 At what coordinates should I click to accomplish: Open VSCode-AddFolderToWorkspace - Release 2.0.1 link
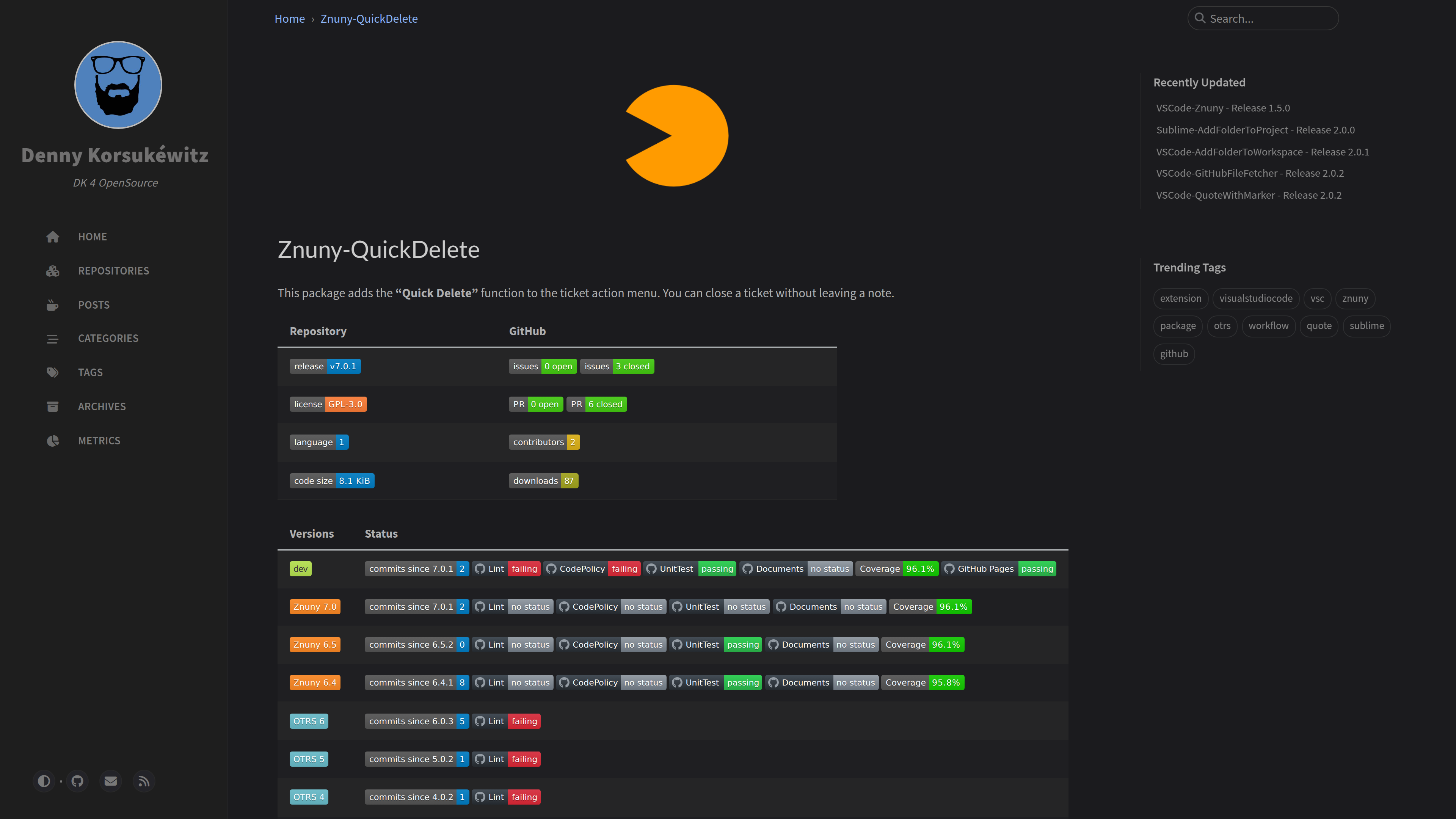[1263, 152]
